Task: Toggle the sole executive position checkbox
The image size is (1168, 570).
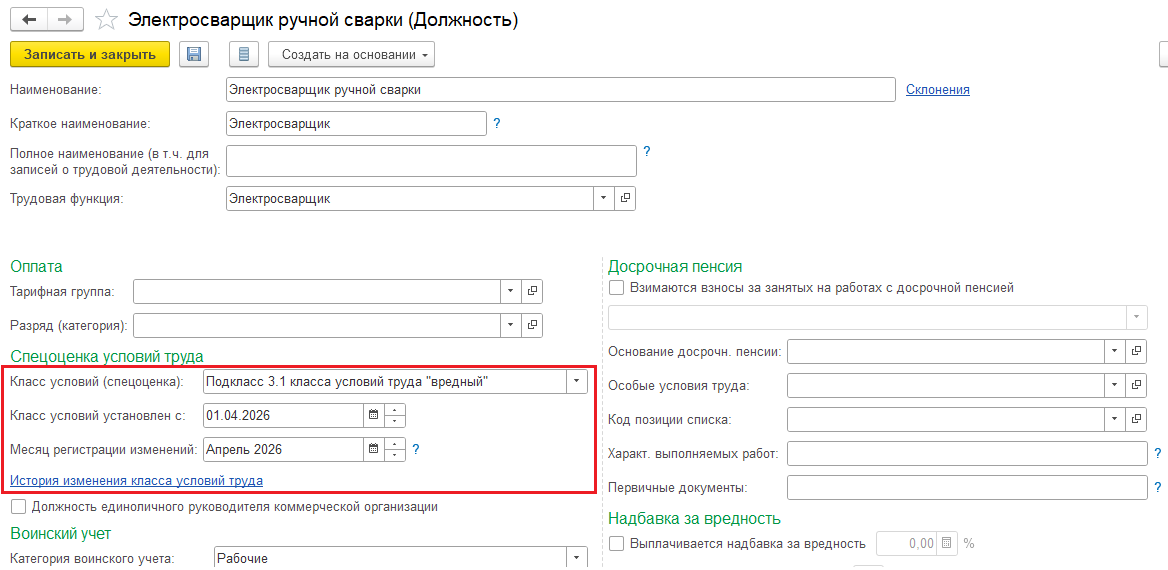Action: (20, 507)
